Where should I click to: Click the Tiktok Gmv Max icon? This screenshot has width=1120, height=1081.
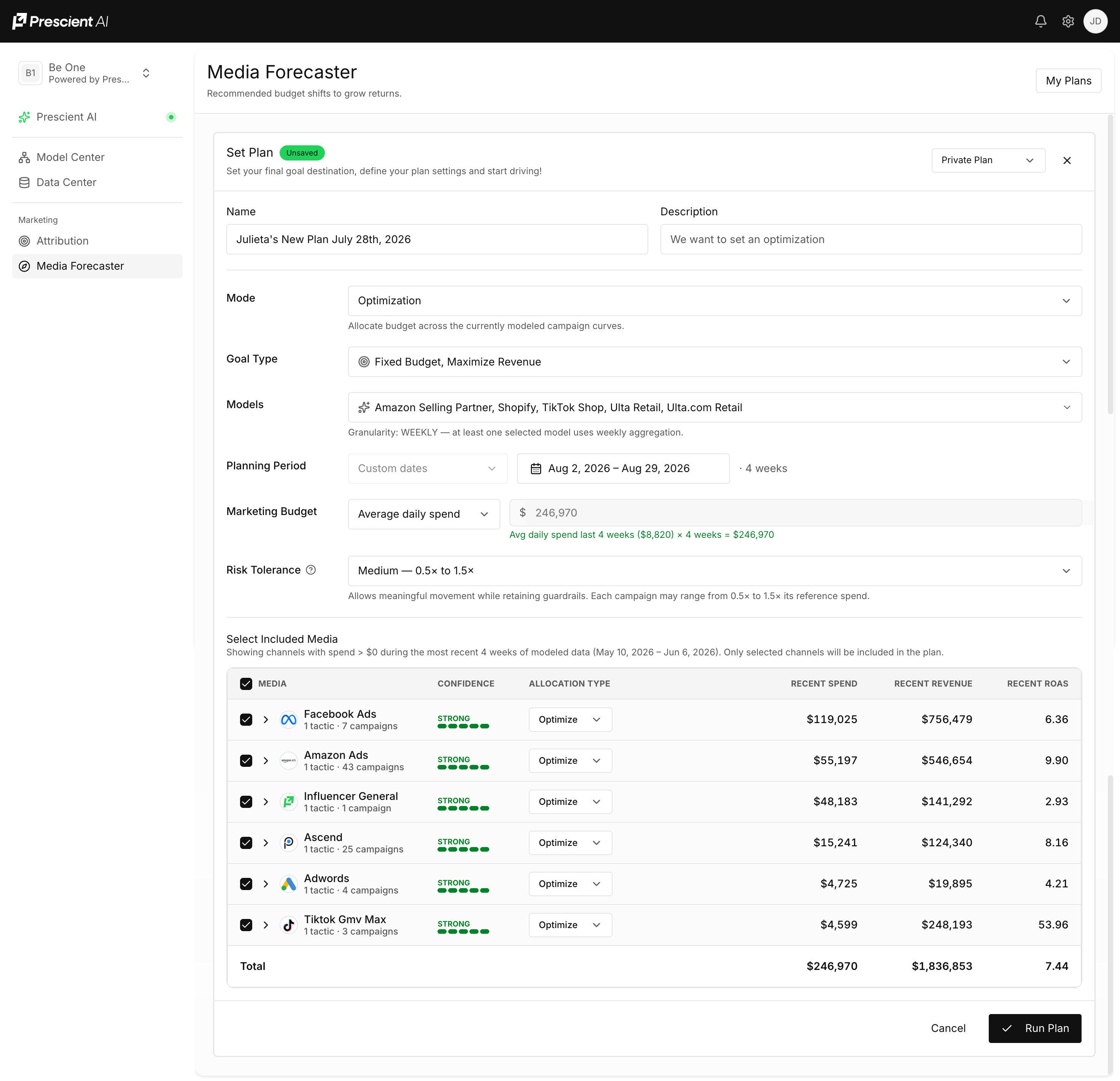click(289, 925)
